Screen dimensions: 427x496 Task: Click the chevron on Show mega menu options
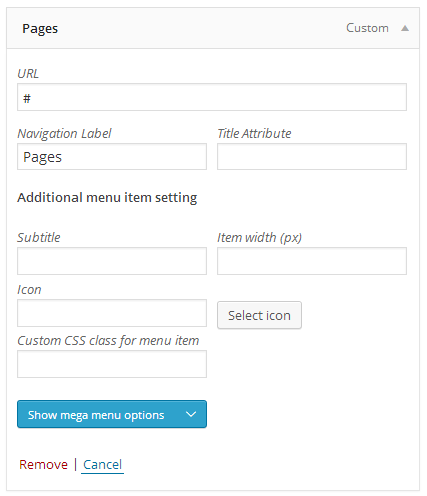coord(191,414)
